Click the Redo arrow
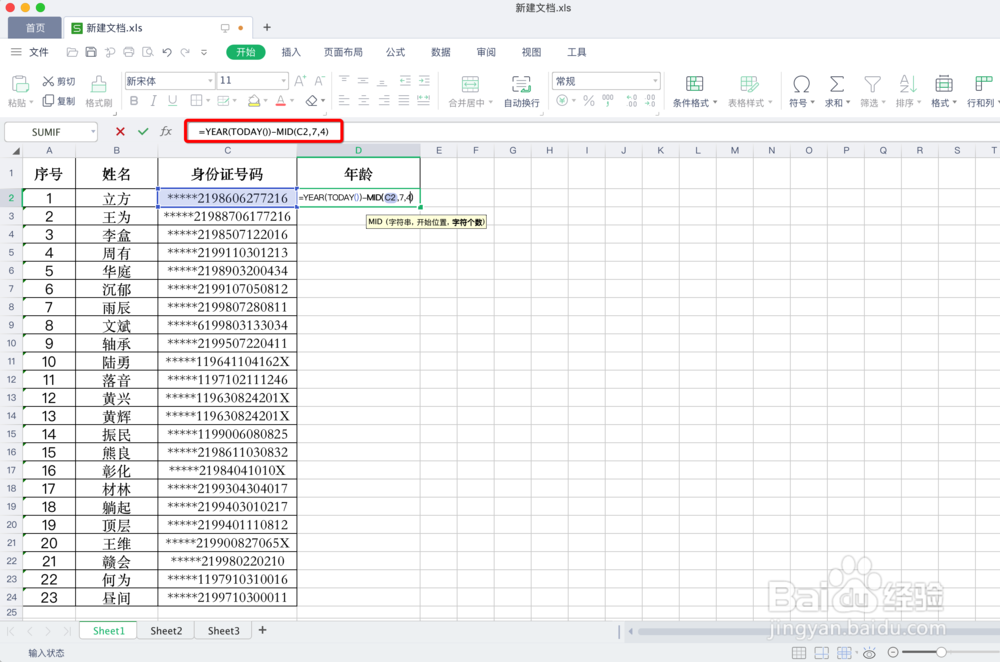 coord(185,52)
